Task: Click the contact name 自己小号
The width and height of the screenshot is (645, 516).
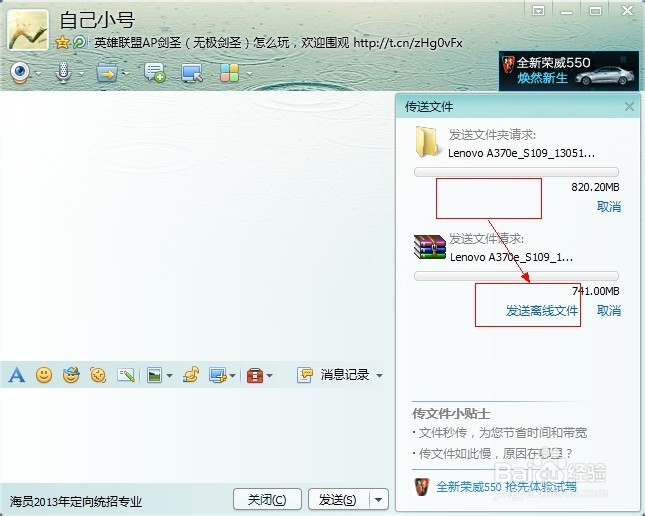Action: click(97, 20)
